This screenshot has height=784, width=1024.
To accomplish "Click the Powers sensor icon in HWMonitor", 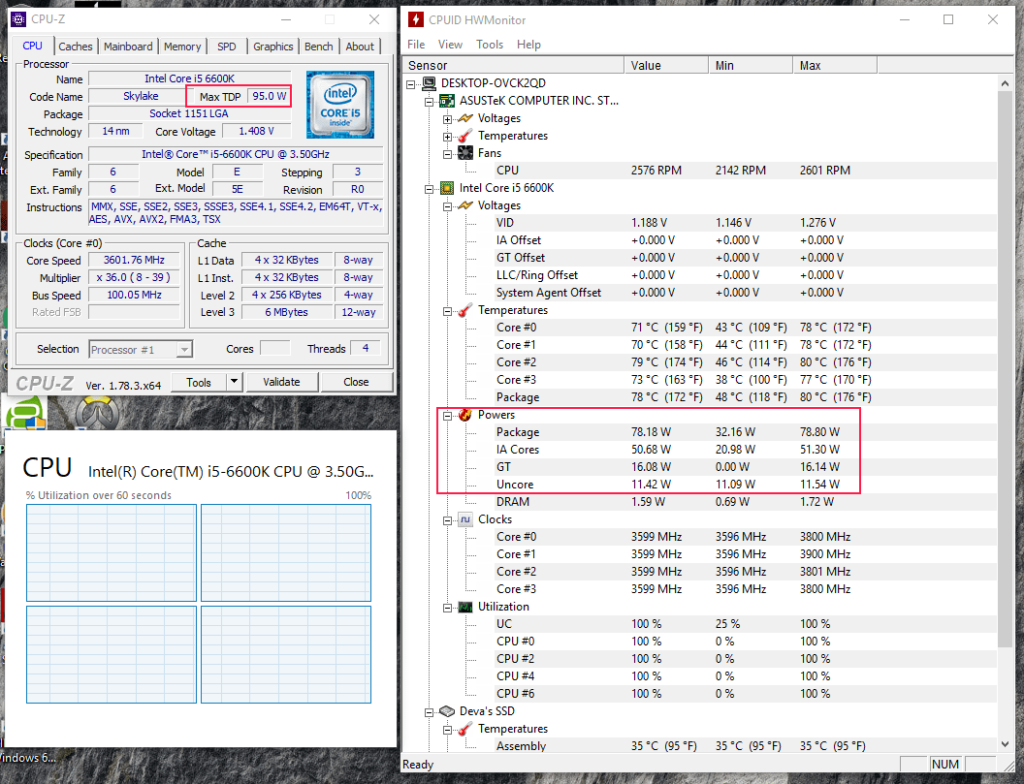I will tap(466, 414).
